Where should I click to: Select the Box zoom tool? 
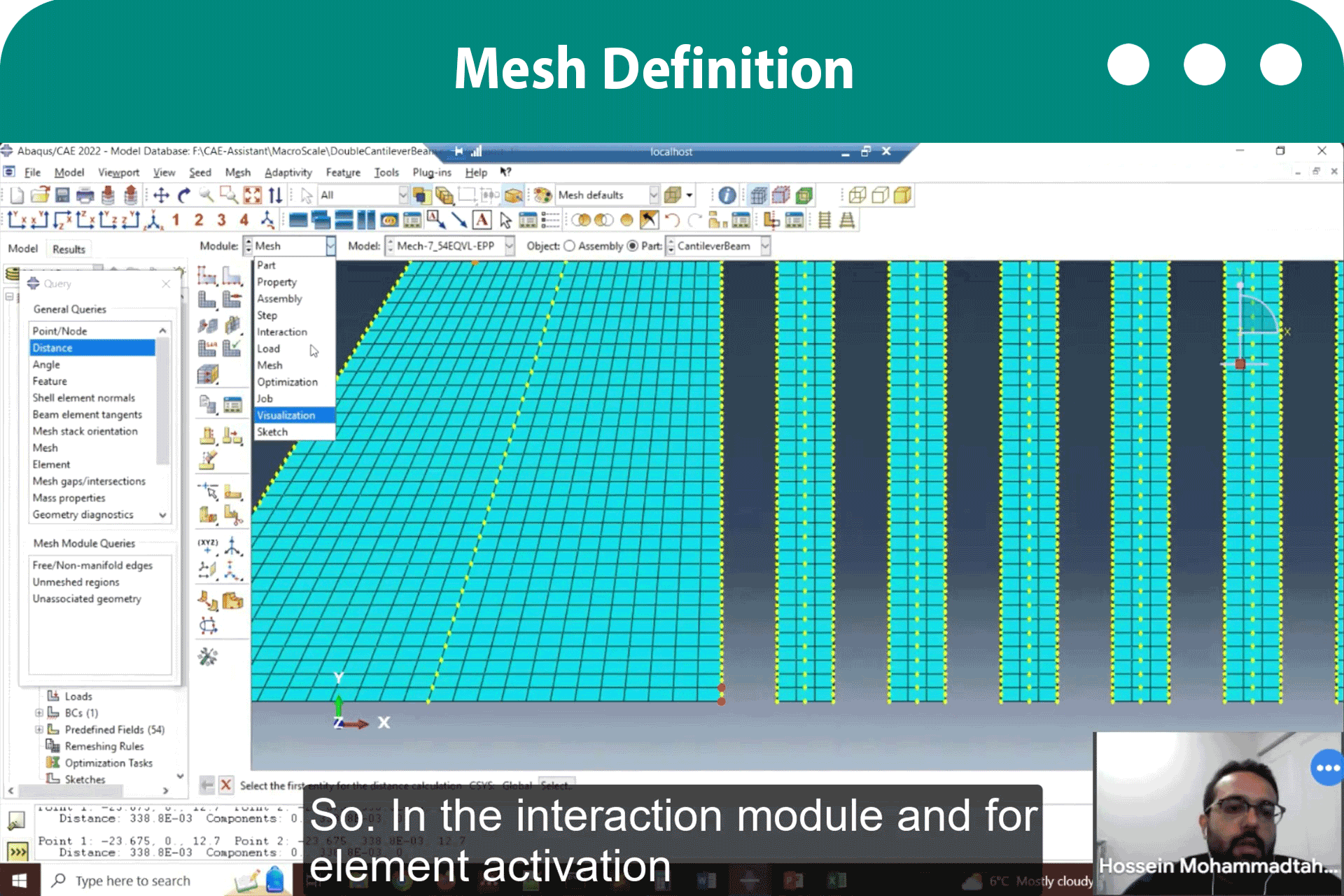coord(229,195)
